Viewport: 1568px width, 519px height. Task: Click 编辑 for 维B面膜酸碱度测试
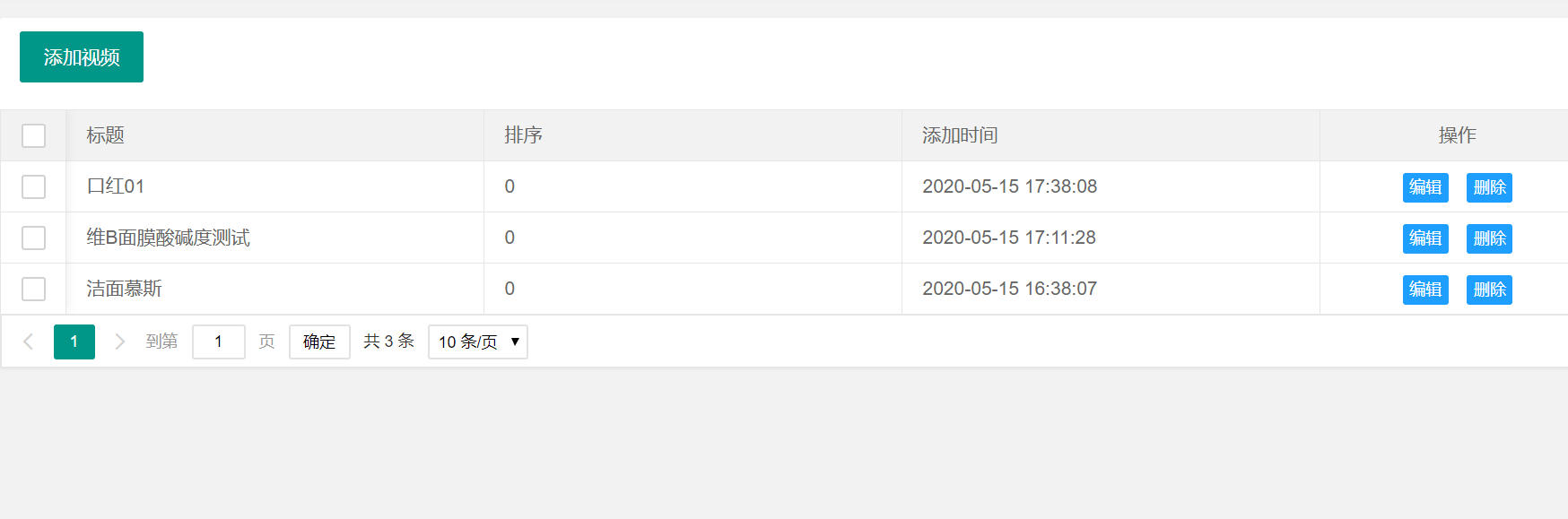(1425, 238)
